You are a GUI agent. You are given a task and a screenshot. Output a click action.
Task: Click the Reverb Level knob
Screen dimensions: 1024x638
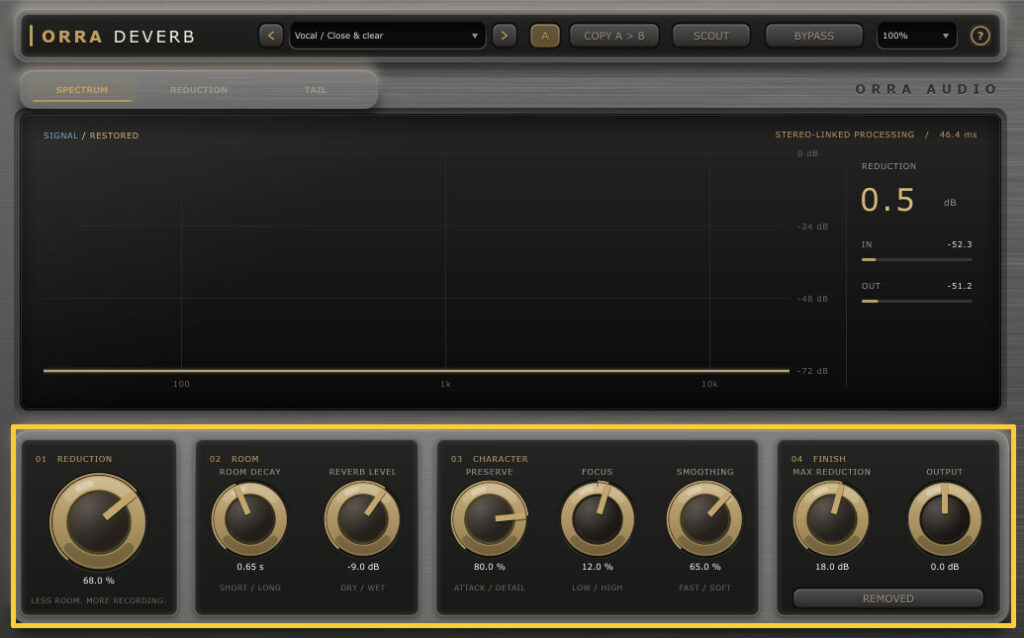[362, 519]
